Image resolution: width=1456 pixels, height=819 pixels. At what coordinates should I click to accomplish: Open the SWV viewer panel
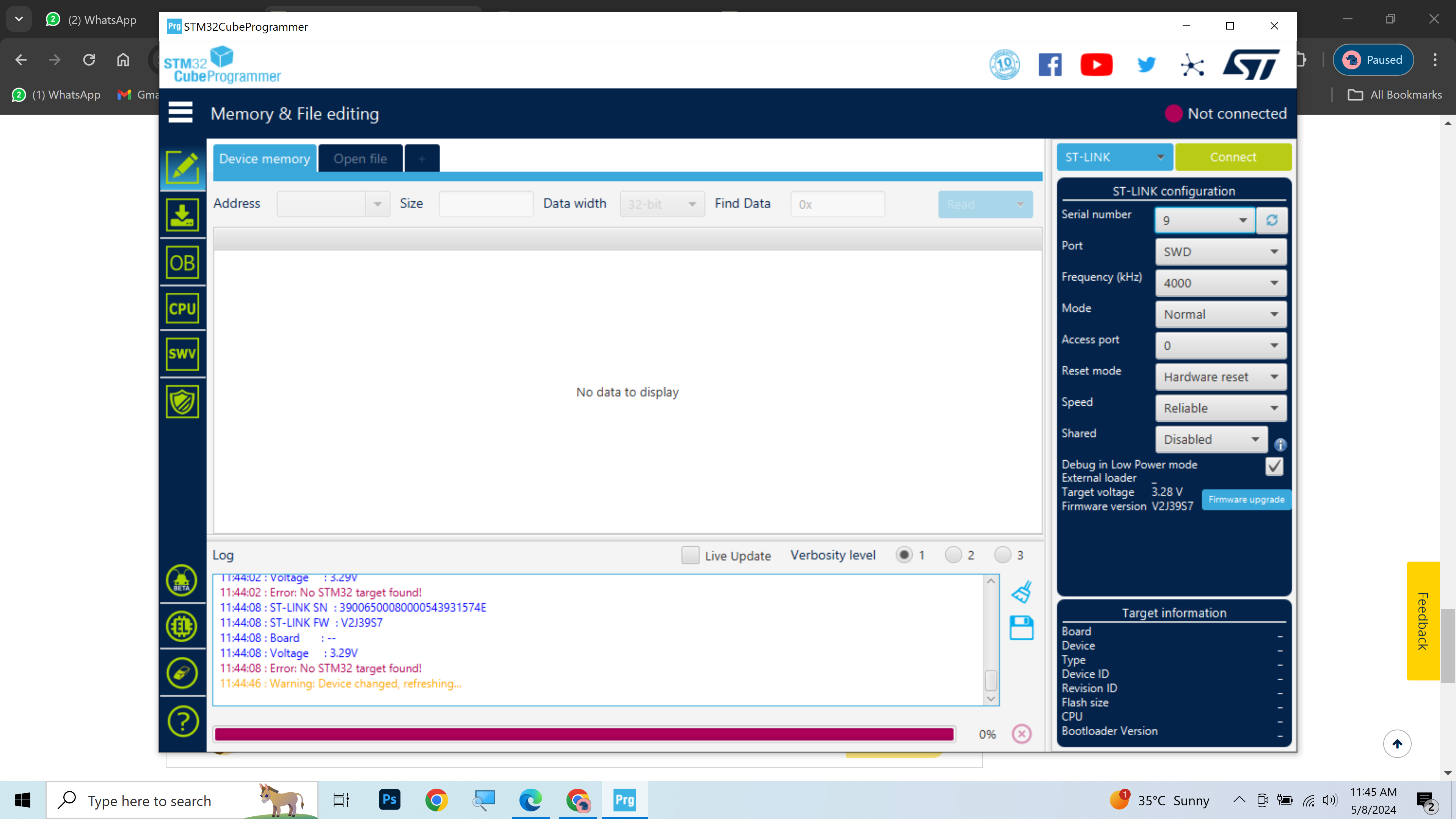click(182, 354)
